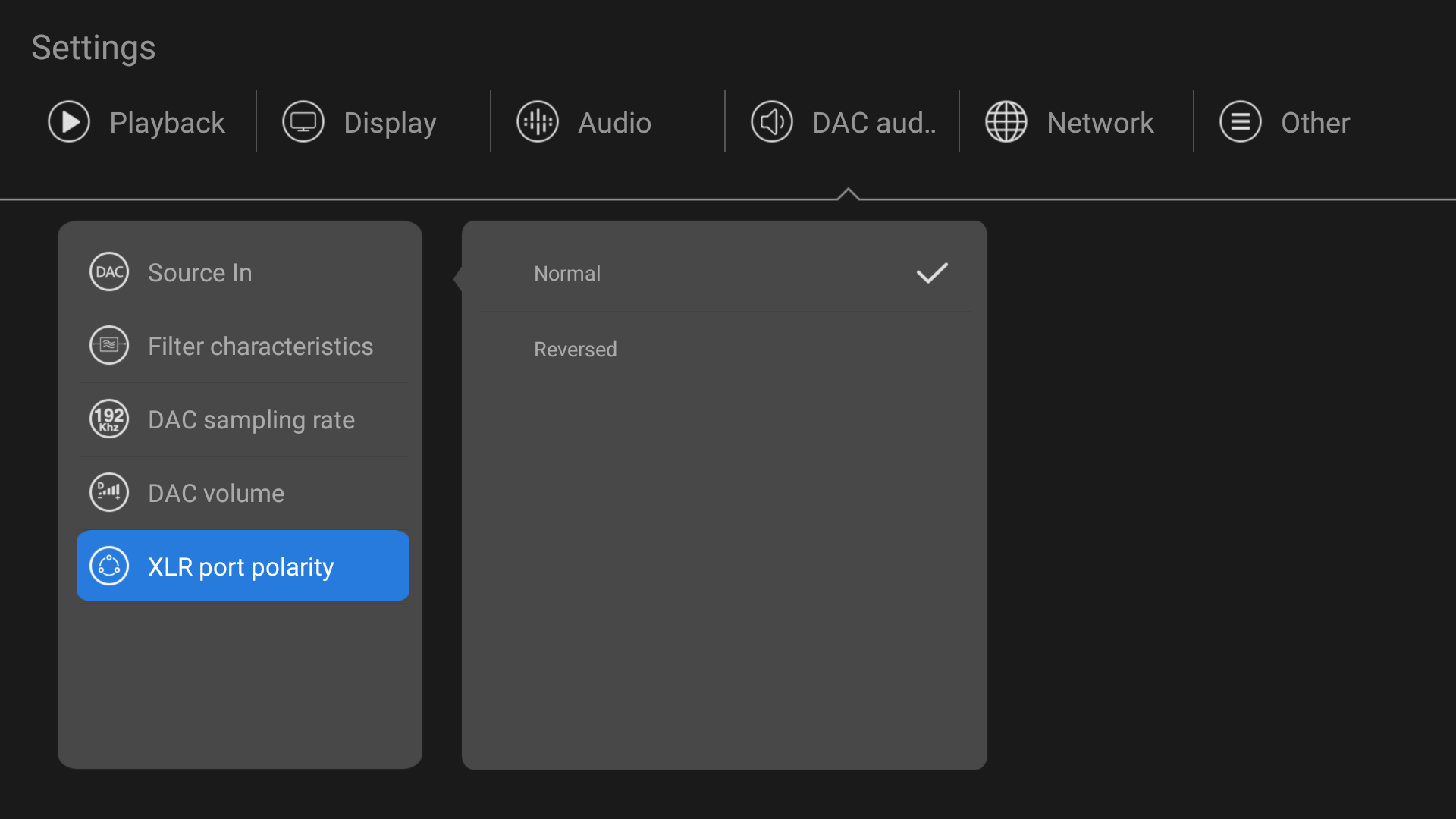Viewport: 1456px width, 819px height.
Task: Click the XLR port polarity icon
Action: point(109,566)
